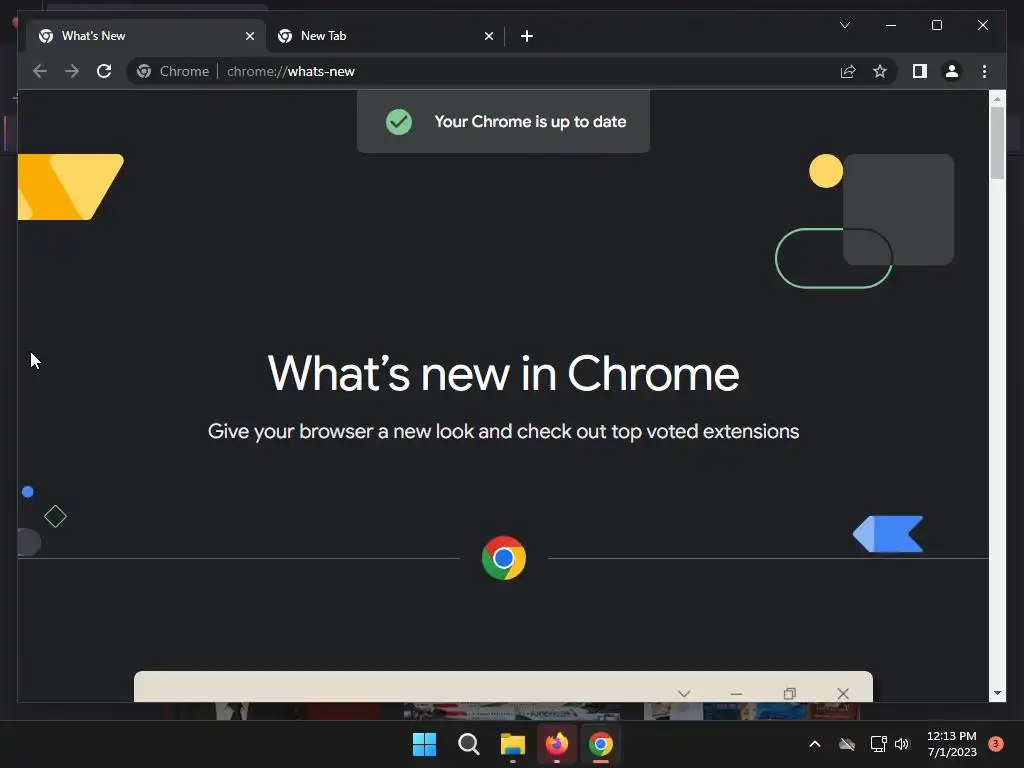Viewport: 1024px width, 768px height.
Task: Open the Windows Start menu
Action: (424, 744)
